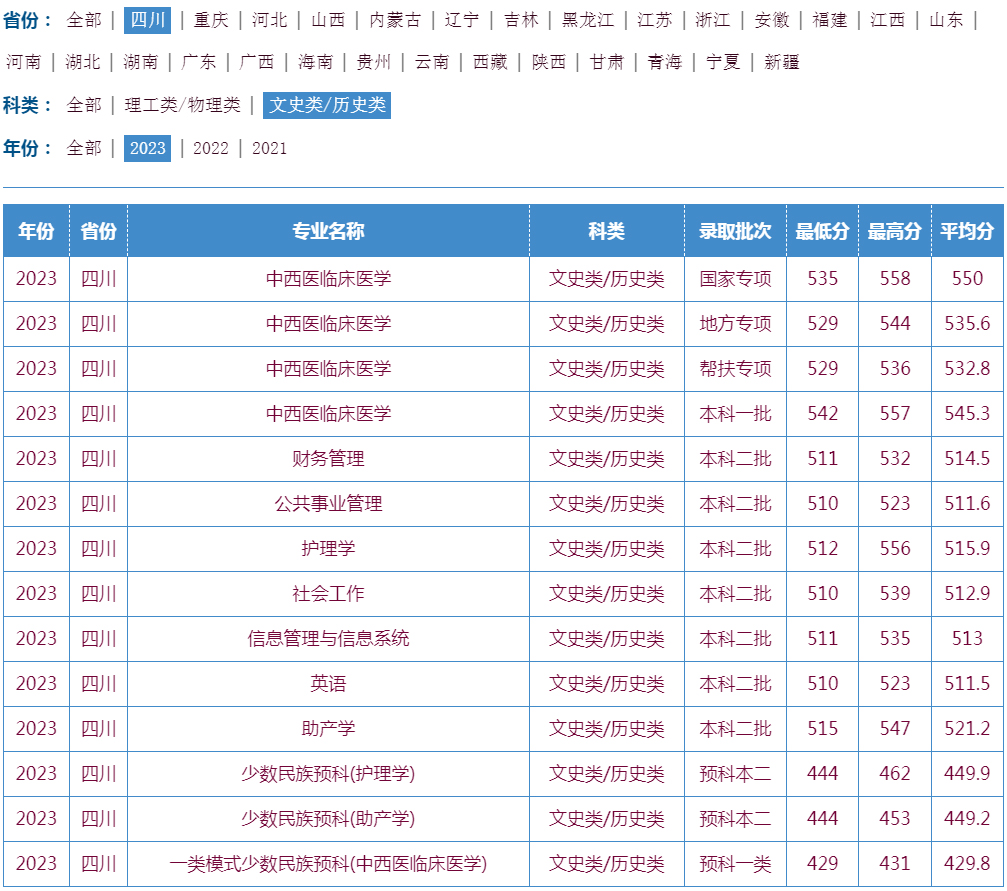Select the 四川 province filter

tap(148, 21)
